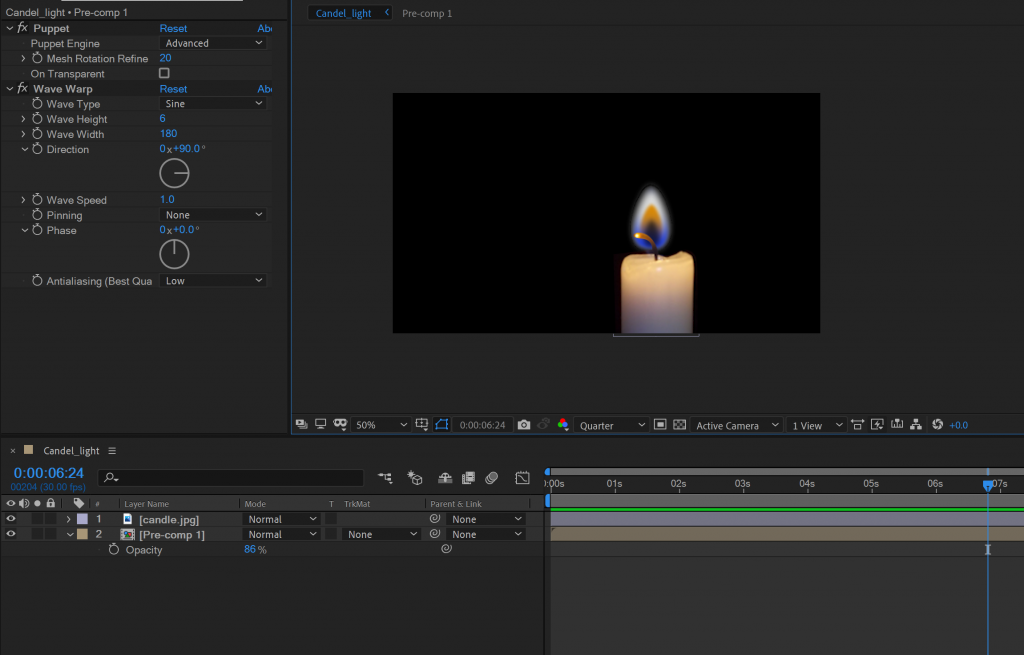The width and height of the screenshot is (1024, 655).
Task: Click the Opacity stopwatch icon
Action: coord(114,550)
